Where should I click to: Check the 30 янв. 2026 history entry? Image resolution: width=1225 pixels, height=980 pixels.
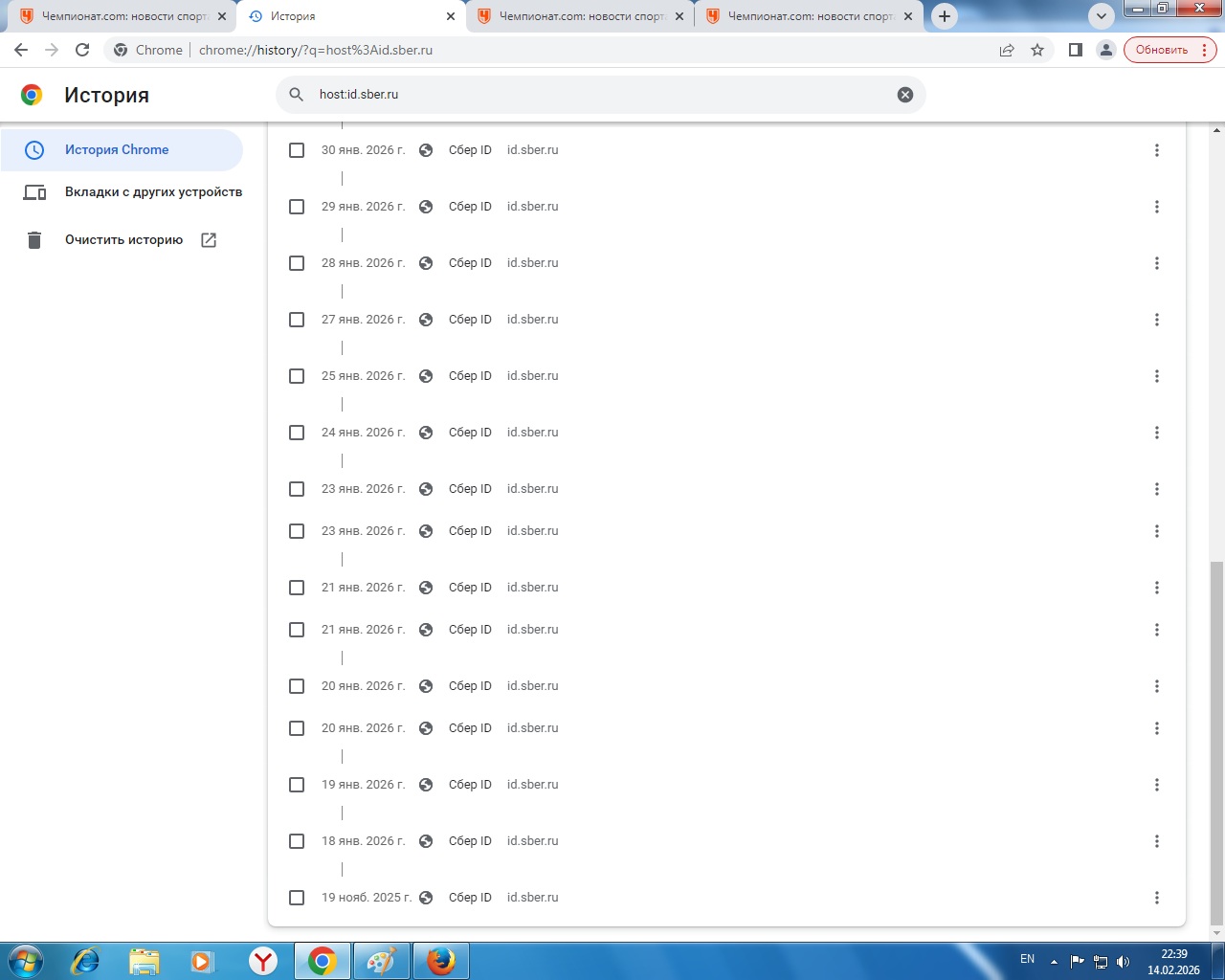pyautogui.click(x=297, y=150)
